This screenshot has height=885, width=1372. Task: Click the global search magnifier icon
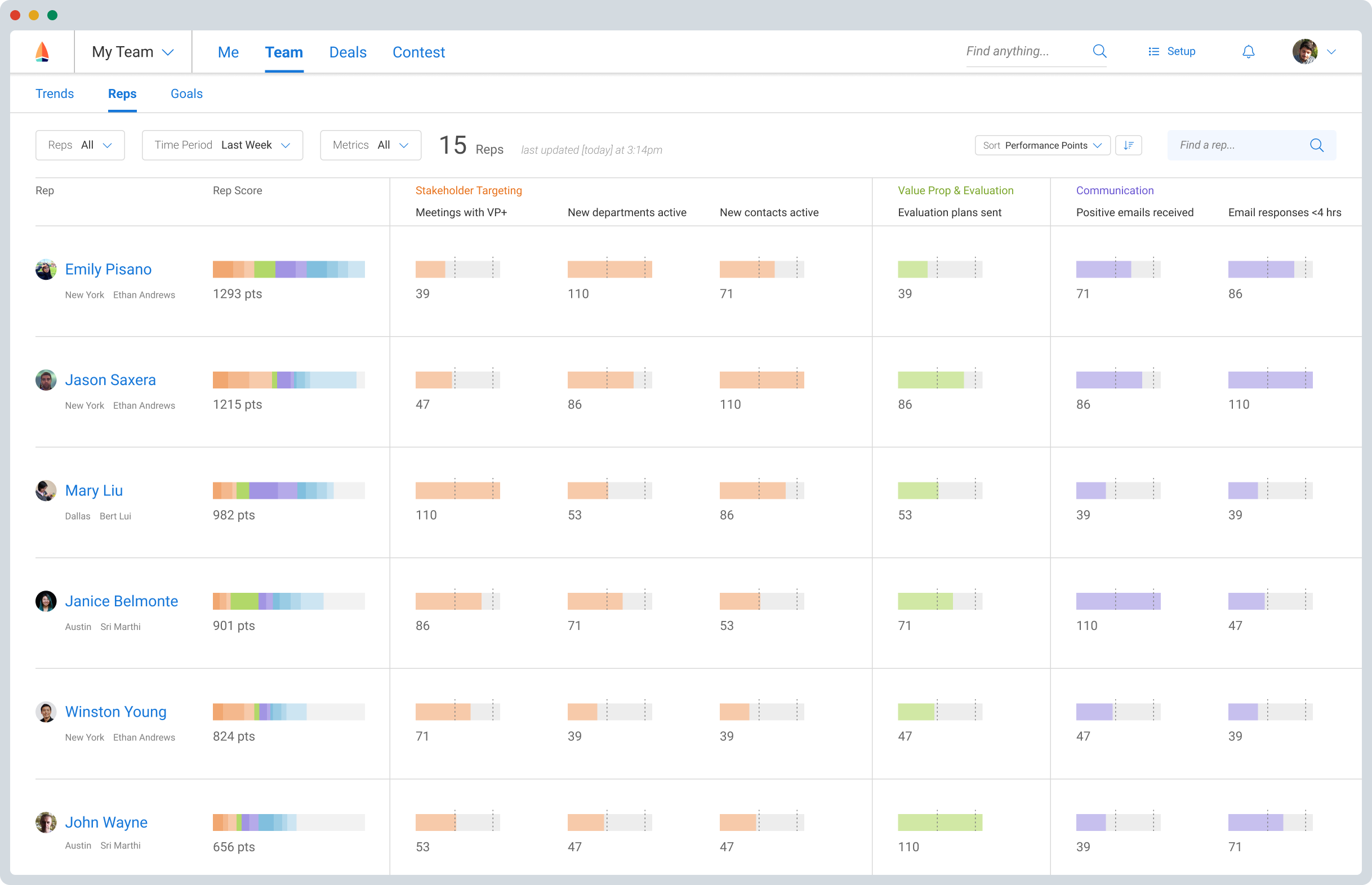tap(1099, 51)
